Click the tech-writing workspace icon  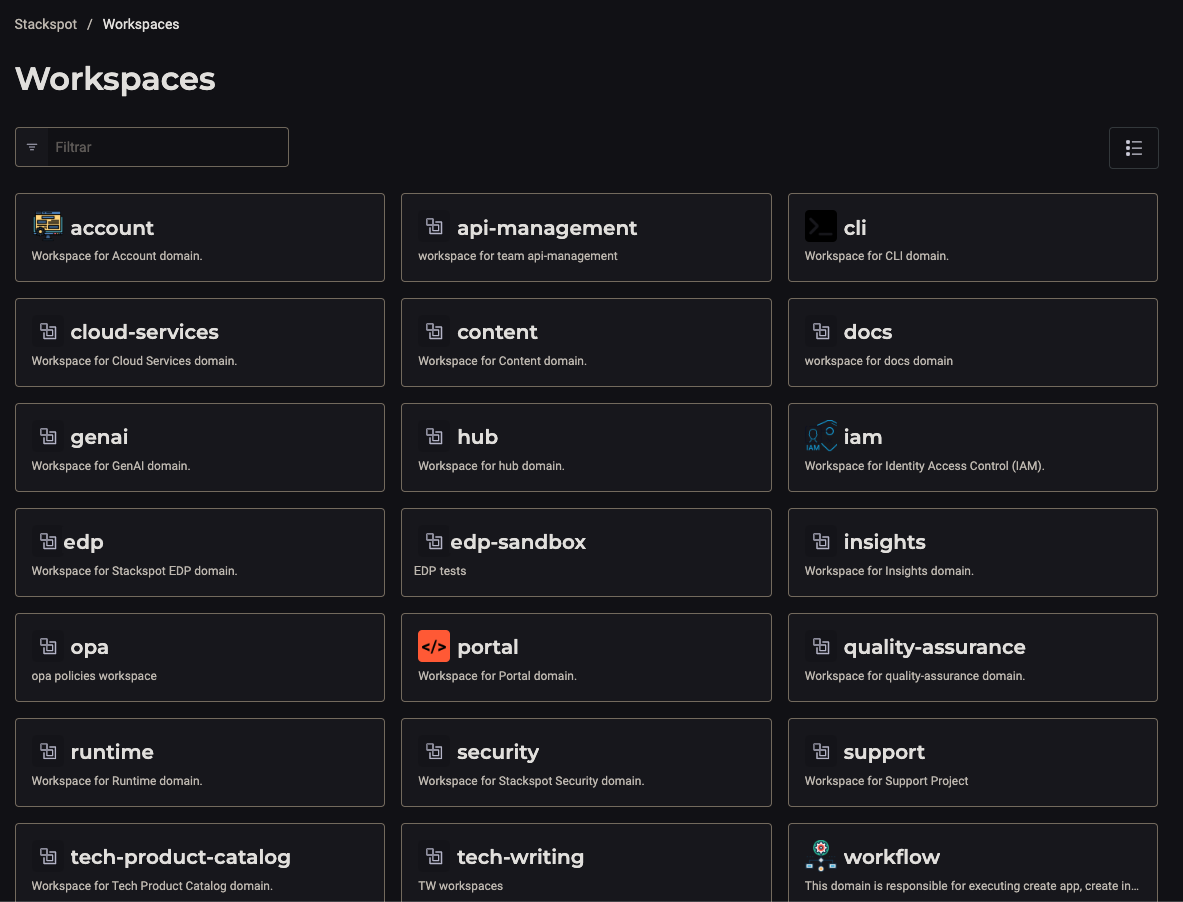pos(434,855)
